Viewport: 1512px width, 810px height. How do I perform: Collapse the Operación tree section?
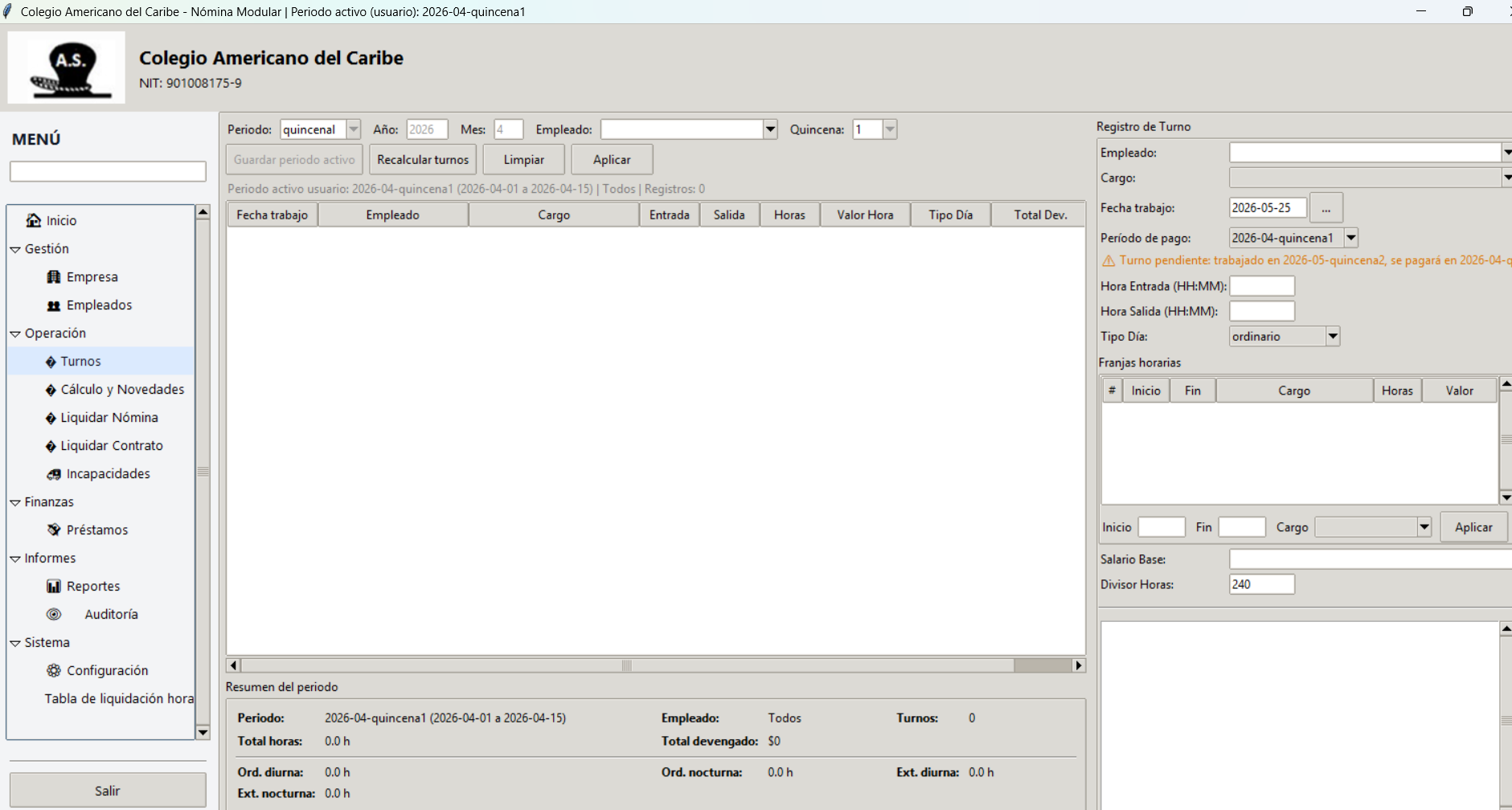coord(15,333)
